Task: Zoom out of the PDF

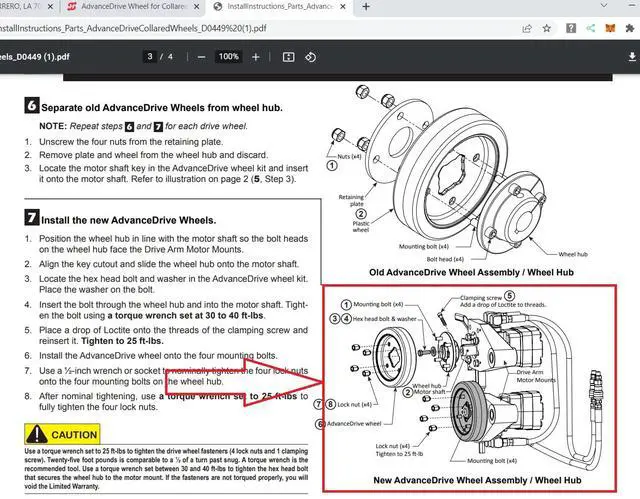Action: pyautogui.click(x=201, y=57)
